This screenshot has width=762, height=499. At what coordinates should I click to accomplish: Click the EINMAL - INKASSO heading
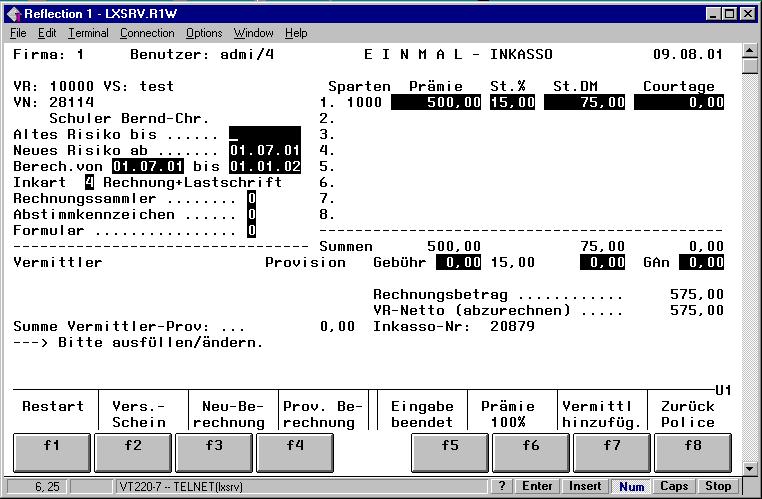[458, 54]
